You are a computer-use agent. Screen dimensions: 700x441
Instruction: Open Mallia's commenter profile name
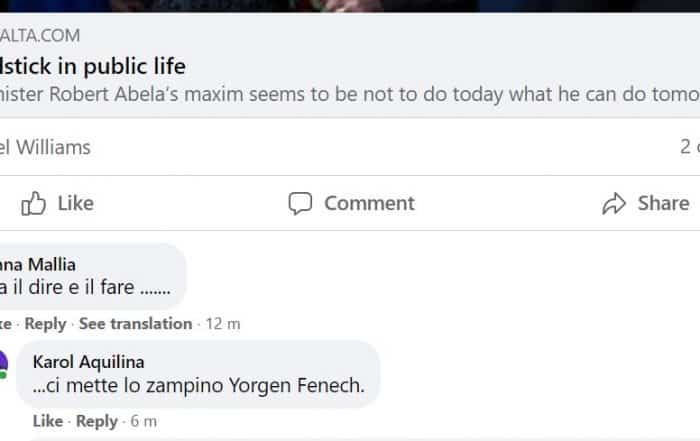coord(38,264)
